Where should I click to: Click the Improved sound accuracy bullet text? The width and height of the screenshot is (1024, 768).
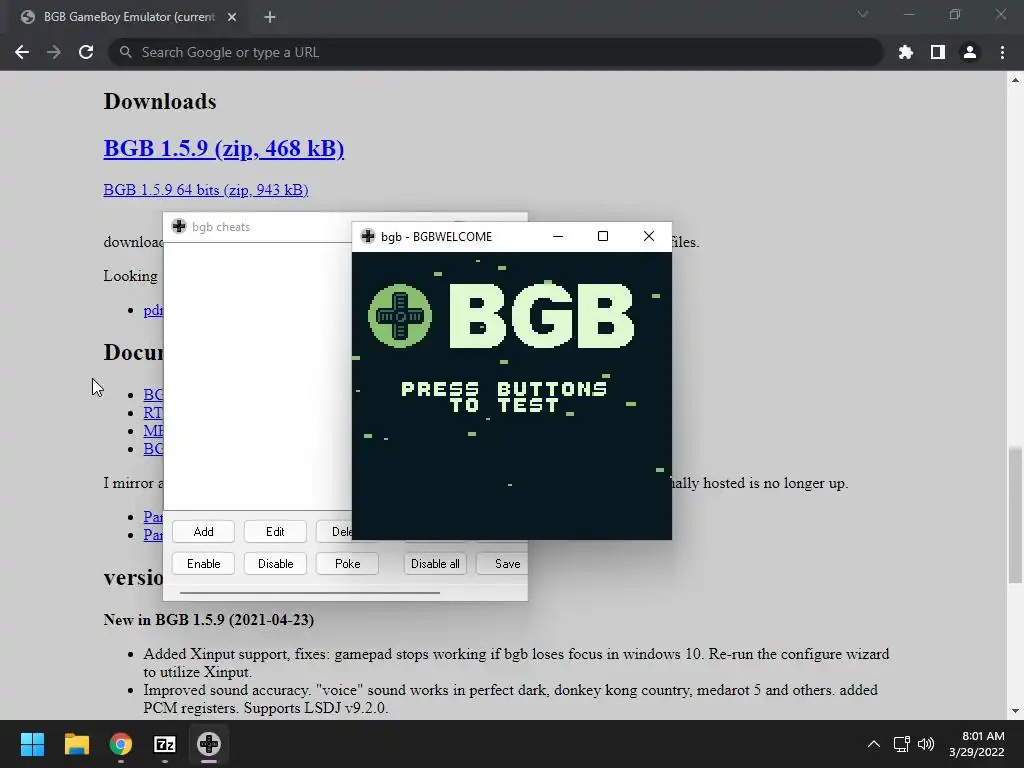pos(511,699)
